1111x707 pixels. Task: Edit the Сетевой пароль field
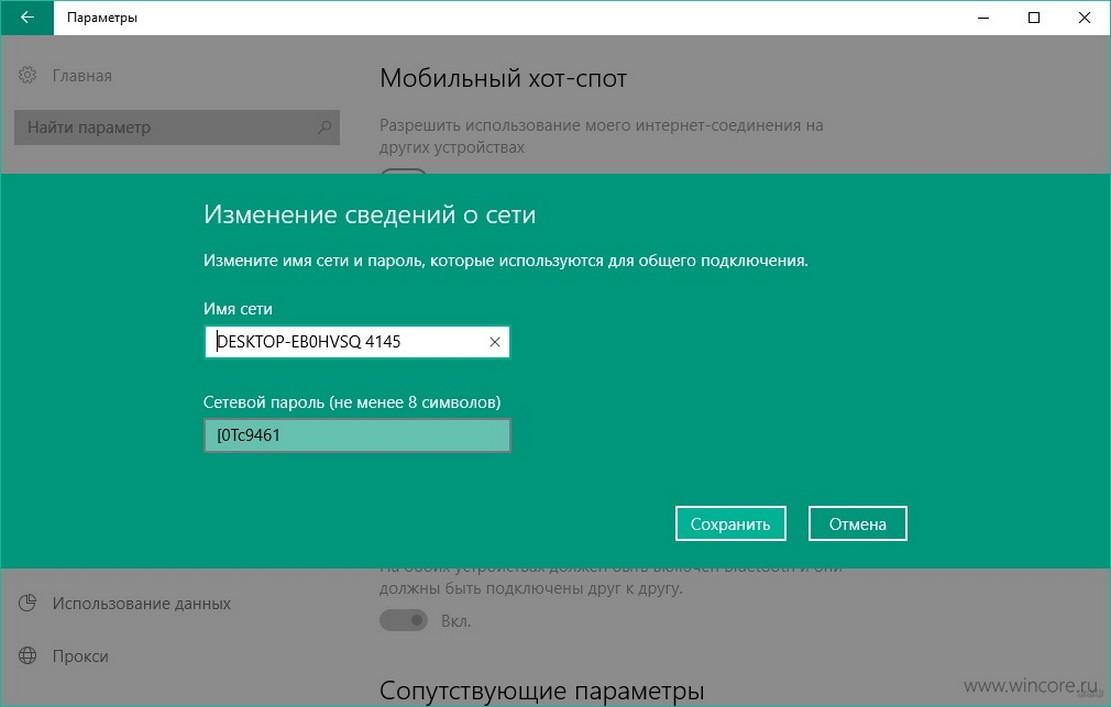[x=356, y=435]
